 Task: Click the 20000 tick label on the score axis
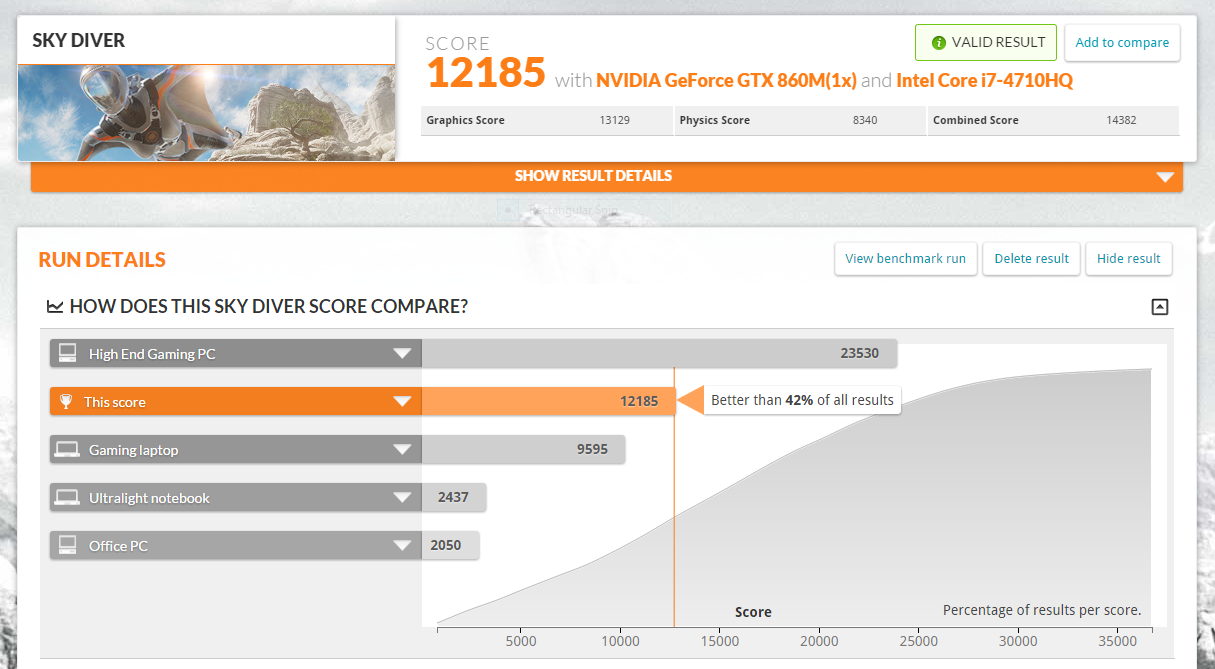point(819,641)
